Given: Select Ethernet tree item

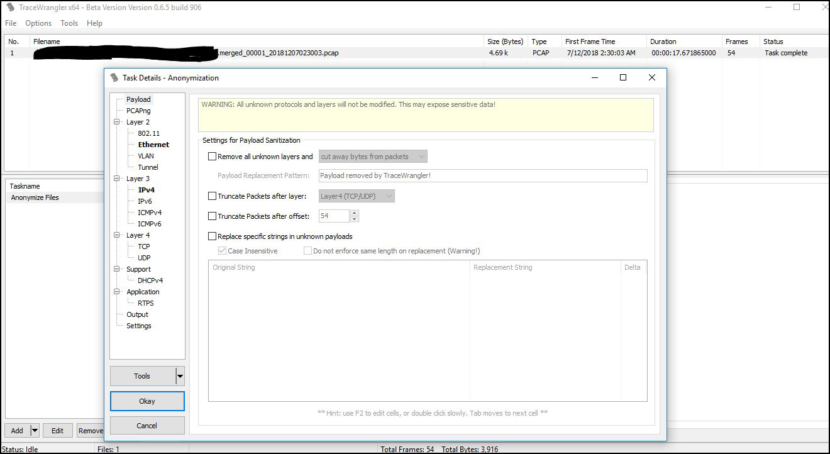Looking at the screenshot, I should coord(154,144).
